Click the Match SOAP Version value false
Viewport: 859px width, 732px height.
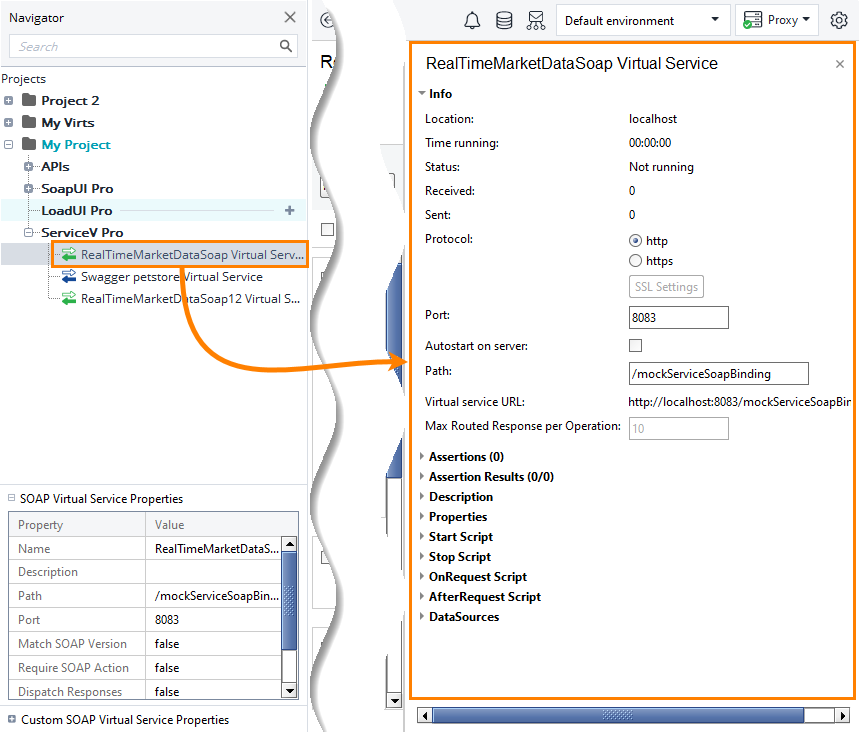(x=214, y=644)
